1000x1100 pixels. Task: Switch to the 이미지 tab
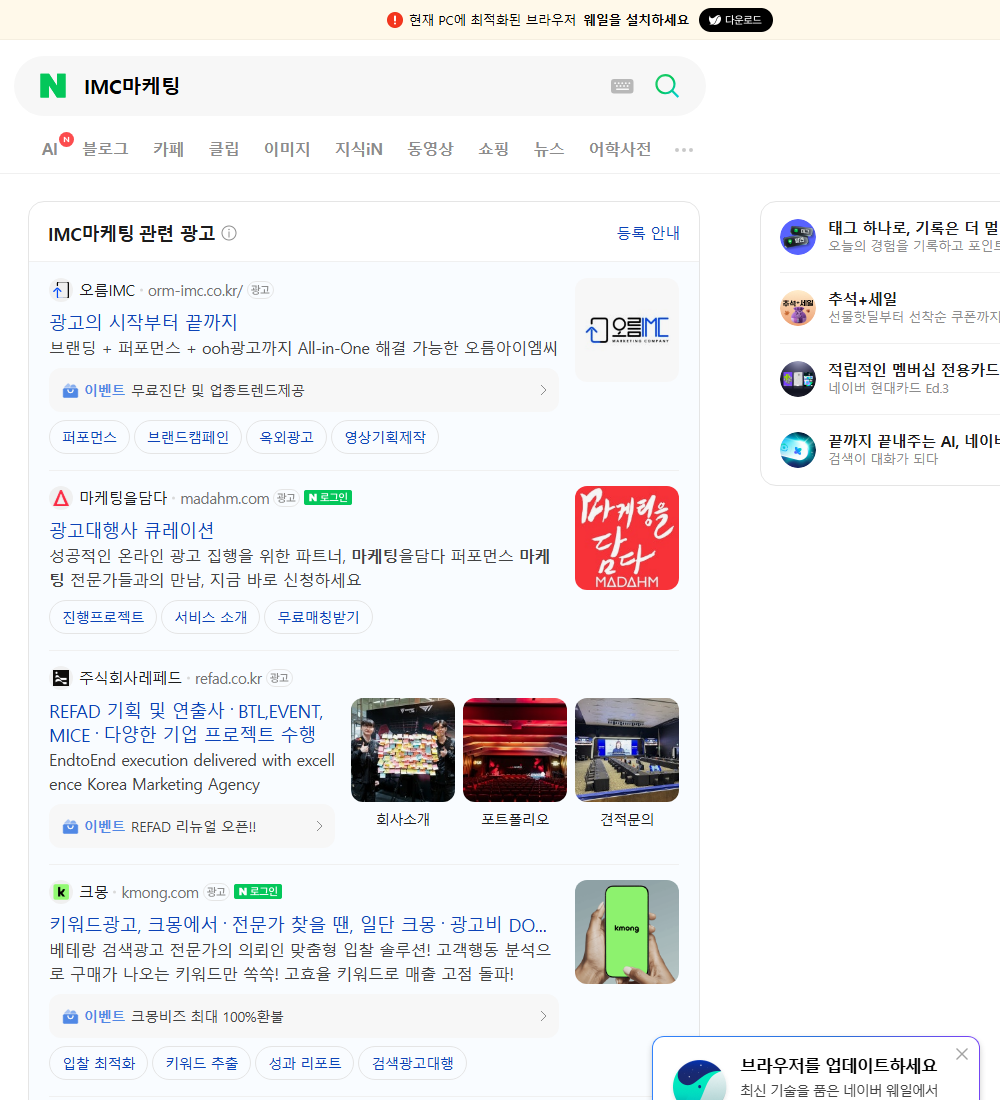tap(287, 149)
